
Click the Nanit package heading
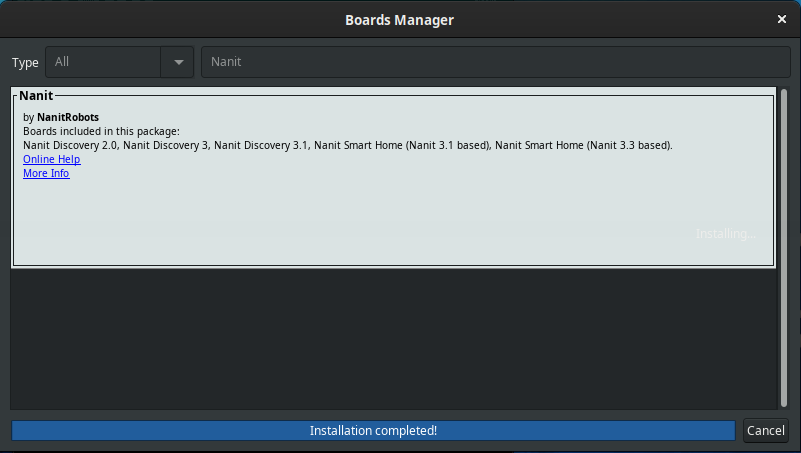point(36,96)
